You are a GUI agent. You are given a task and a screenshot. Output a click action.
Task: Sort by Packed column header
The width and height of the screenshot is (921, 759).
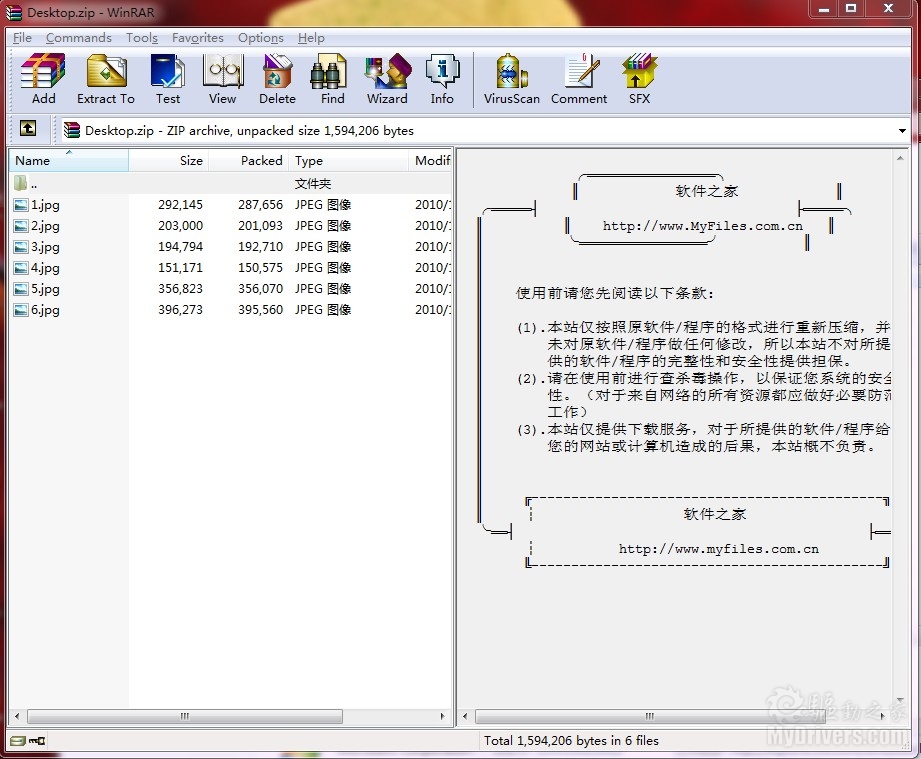pos(248,160)
